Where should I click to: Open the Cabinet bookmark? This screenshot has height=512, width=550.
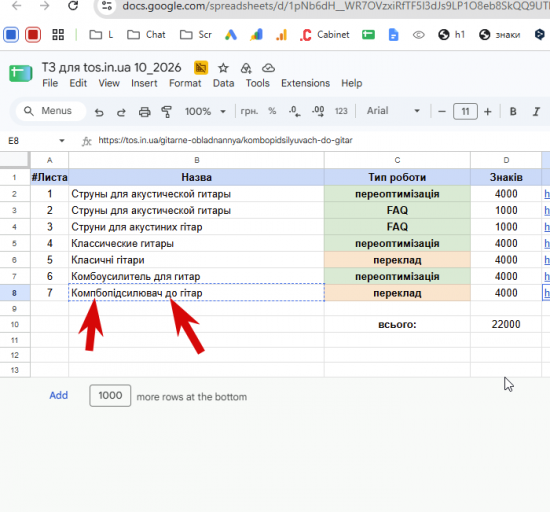[325, 35]
